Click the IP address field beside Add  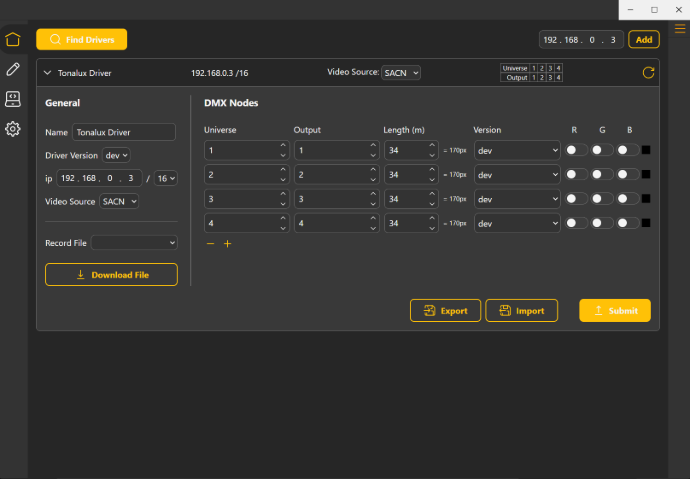coord(581,40)
